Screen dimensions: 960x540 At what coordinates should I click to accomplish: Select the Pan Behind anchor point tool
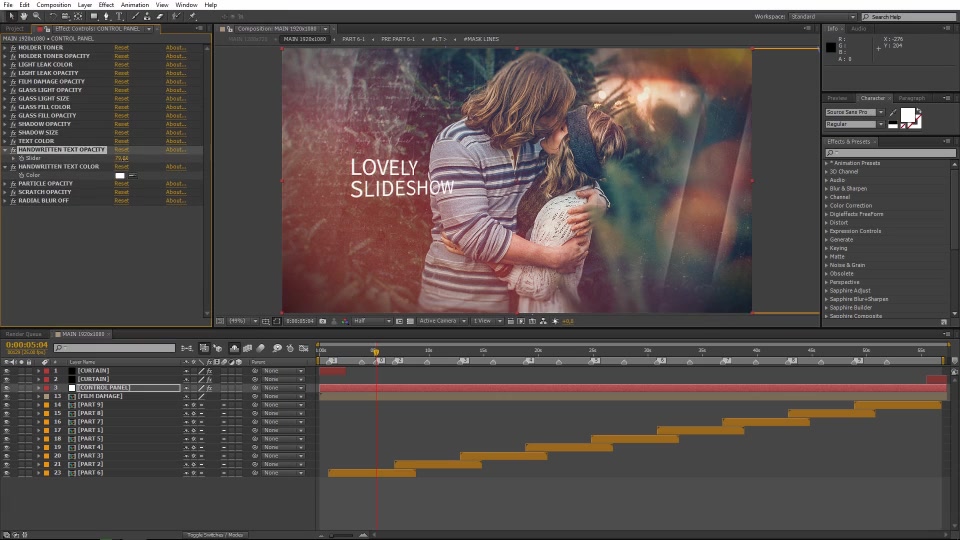(78, 17)
